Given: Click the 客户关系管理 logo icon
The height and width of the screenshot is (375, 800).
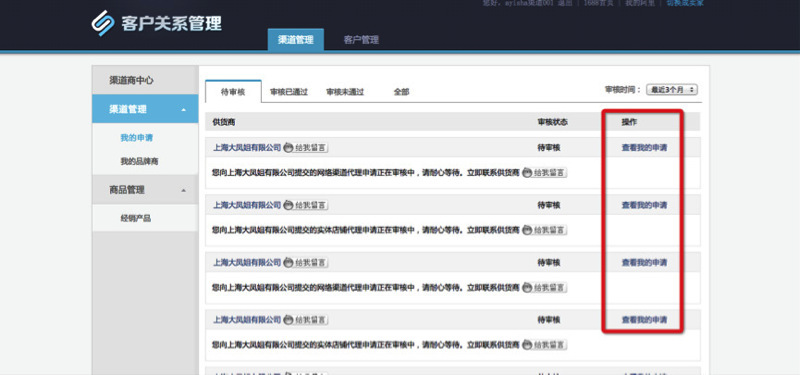Looking at the screenshot, I should pos(103,23).
